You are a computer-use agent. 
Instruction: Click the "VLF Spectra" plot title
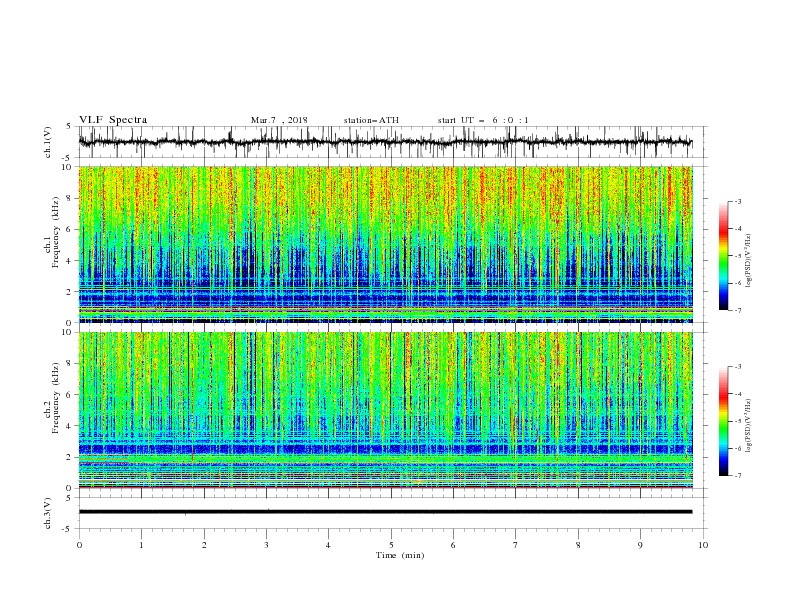[x=113, y=120]
